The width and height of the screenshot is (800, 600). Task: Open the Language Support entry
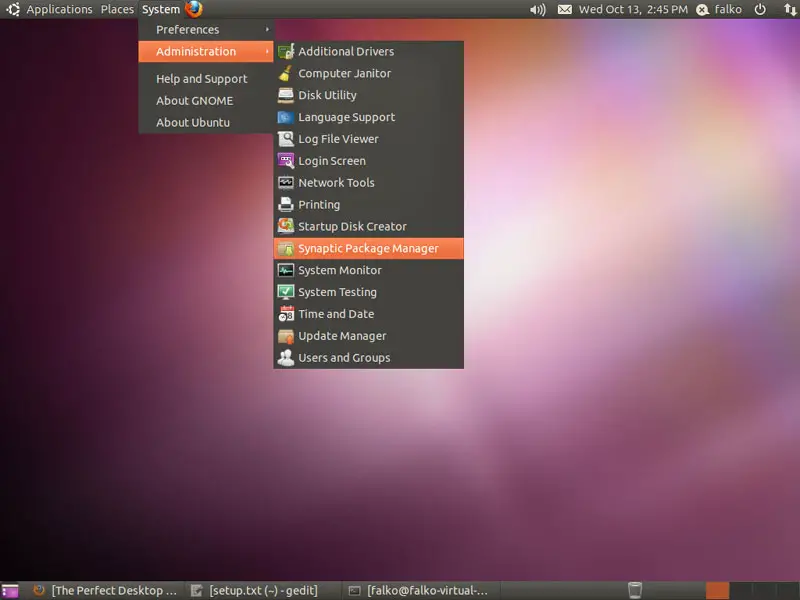point(368,117)
